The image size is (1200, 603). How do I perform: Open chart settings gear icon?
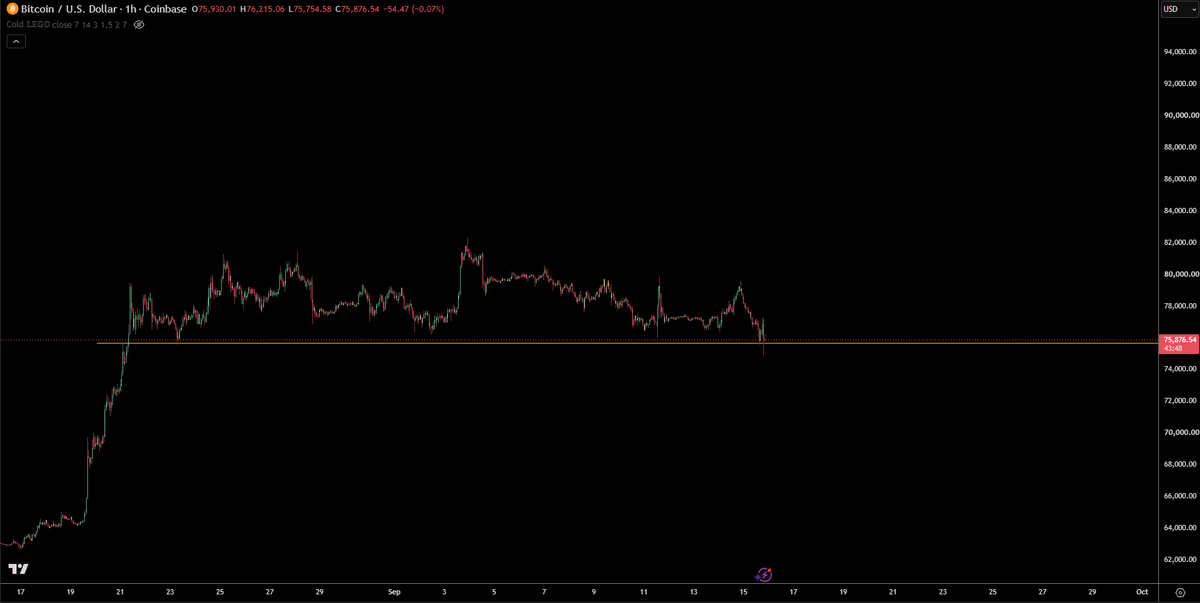tap(1180, 593)
